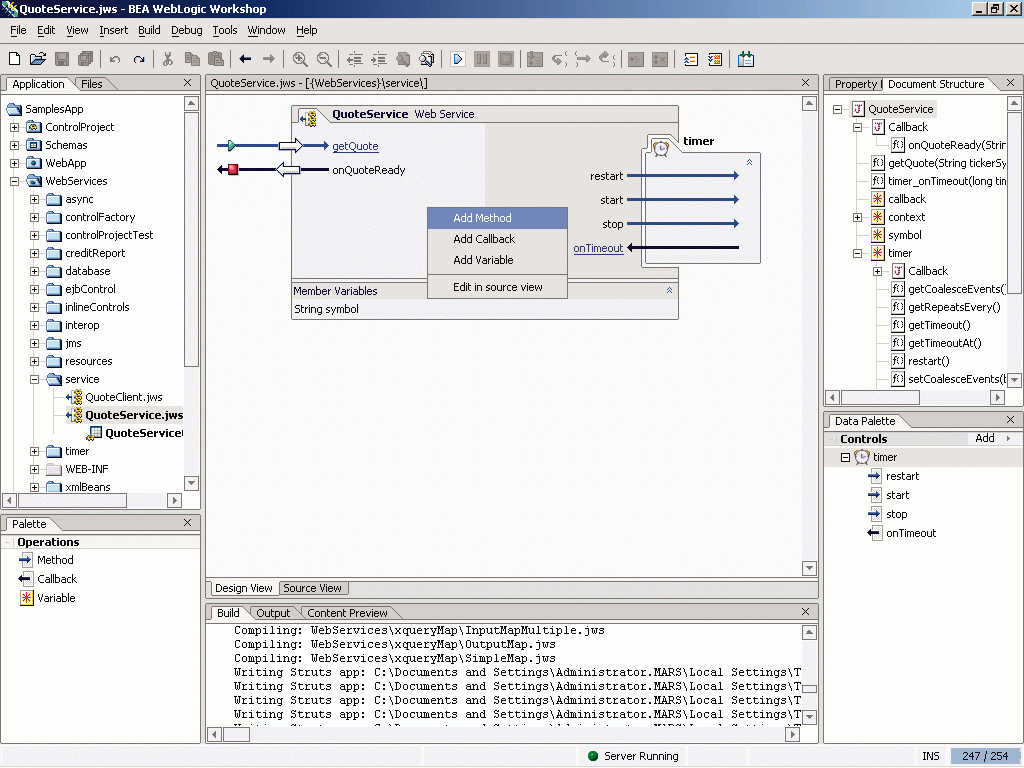Image resolution: width=1024 pixels, height=768 pixels.
Task: Click the Stop debugging toolbar icon
Action: tap(505, 59)
